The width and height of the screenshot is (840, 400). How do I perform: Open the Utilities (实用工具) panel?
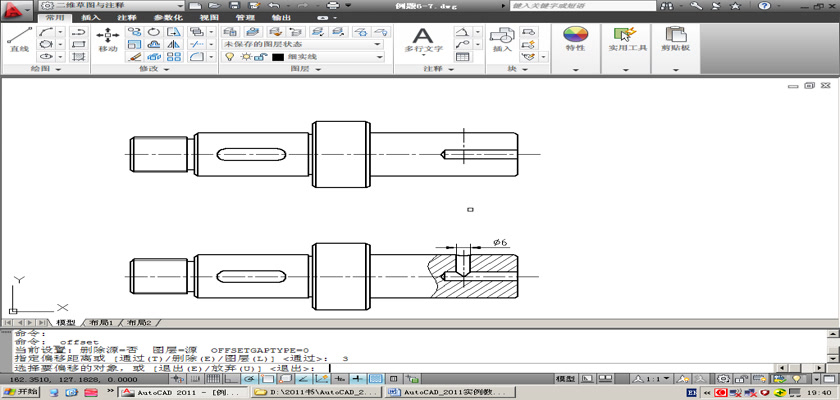(628, 39)
